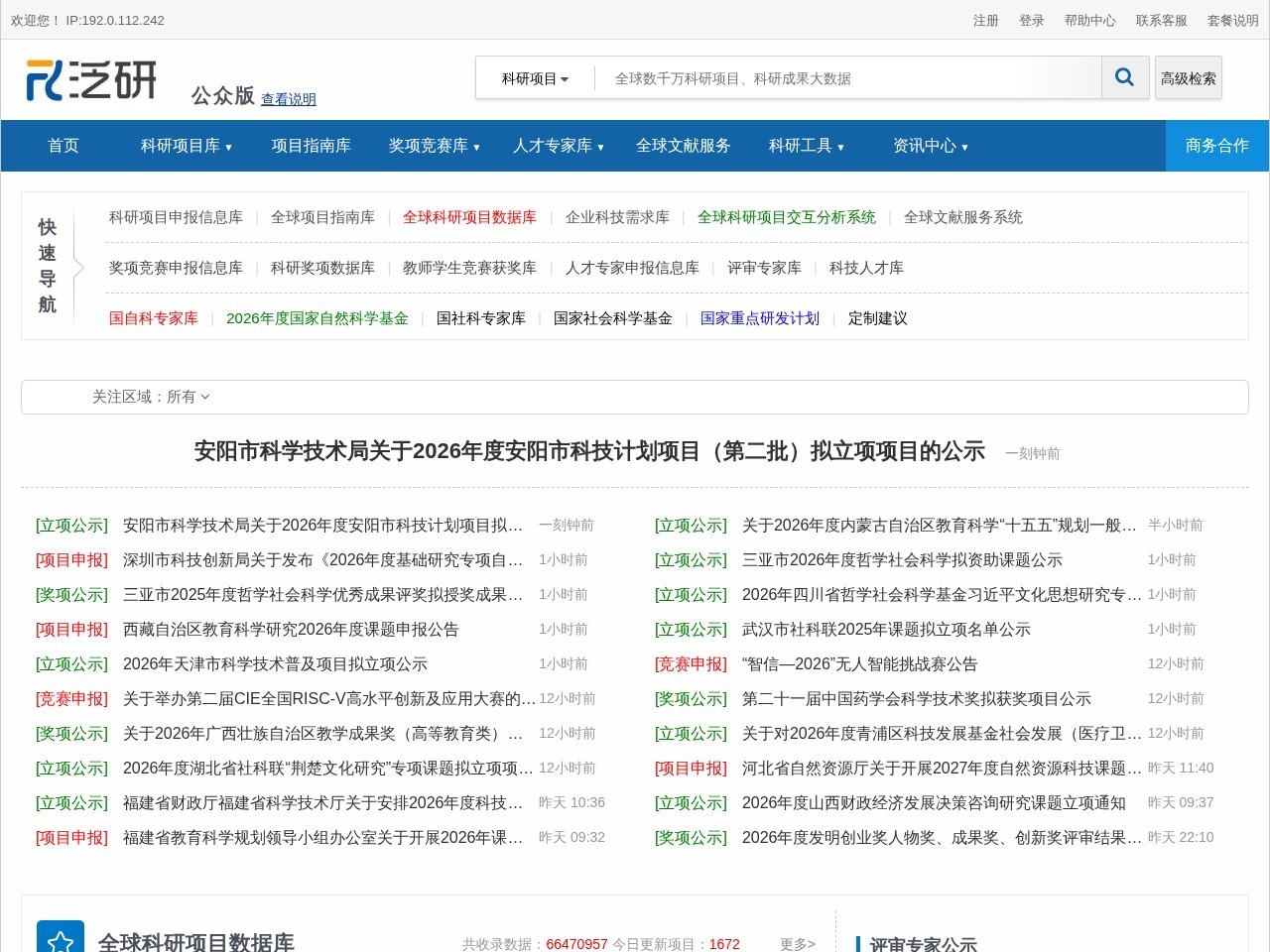Open 国家社会科学基金 quick link

[613, 318]
